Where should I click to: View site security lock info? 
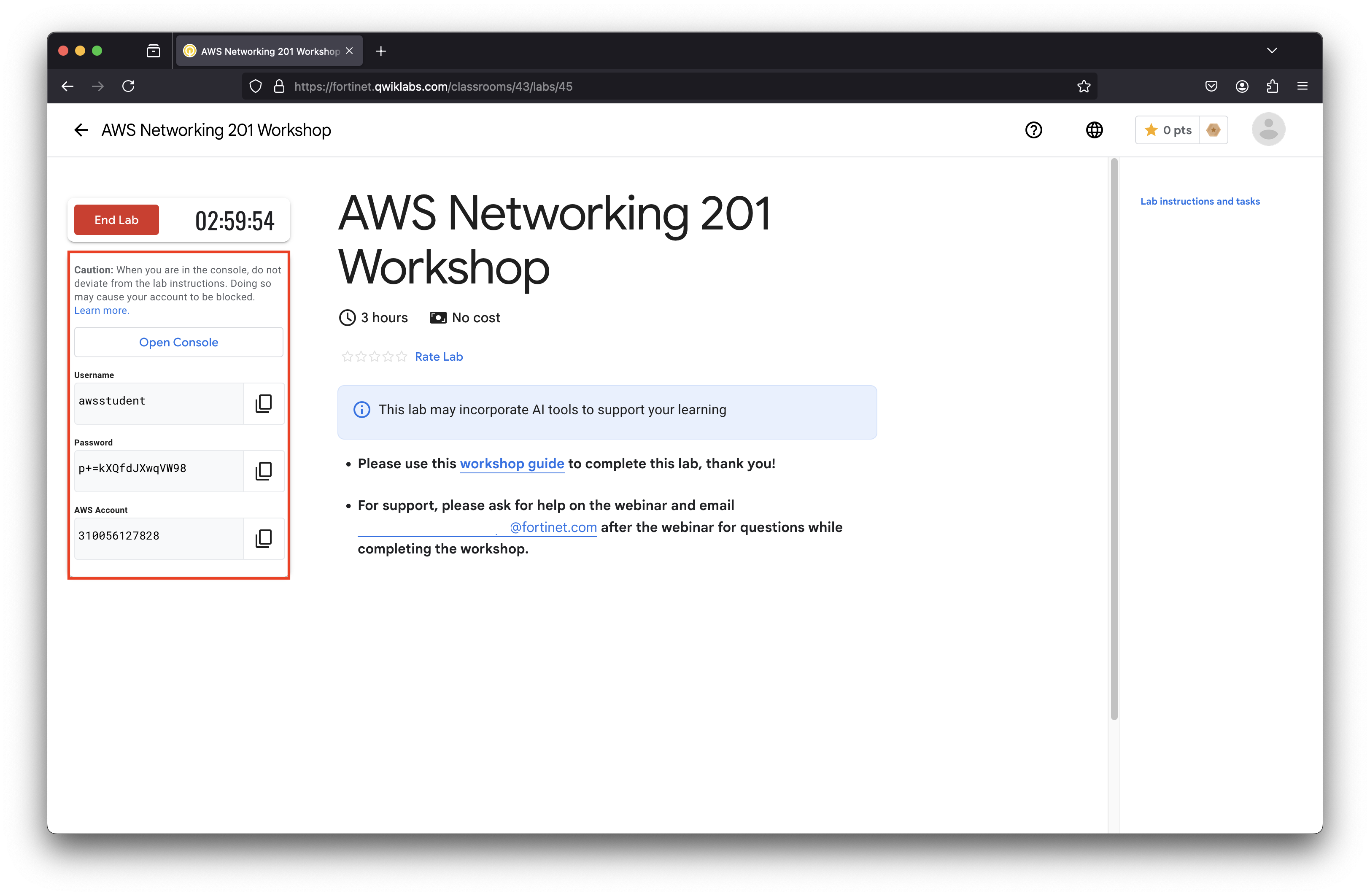279,86
